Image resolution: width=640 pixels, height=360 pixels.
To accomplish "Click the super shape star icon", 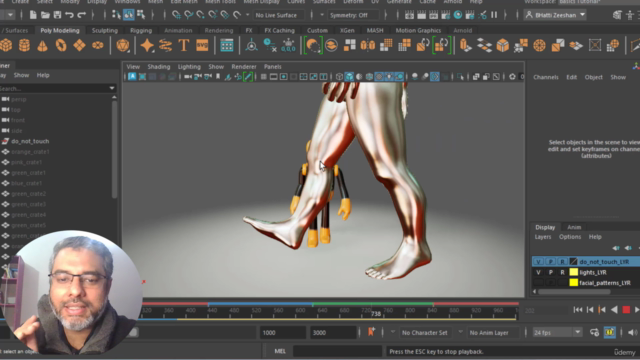I will tap(147, 45).
